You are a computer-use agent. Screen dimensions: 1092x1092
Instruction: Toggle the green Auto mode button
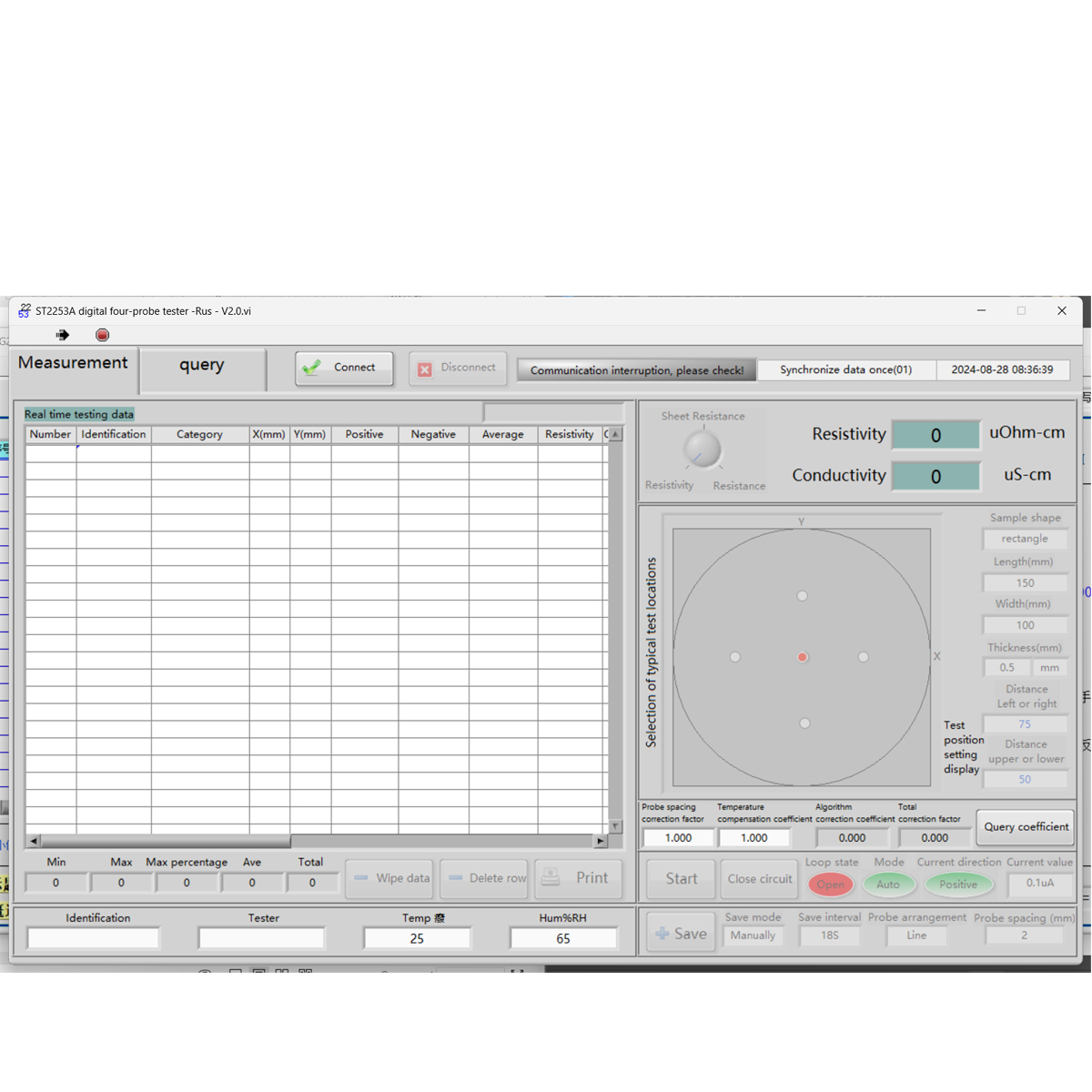click(888, 884)
